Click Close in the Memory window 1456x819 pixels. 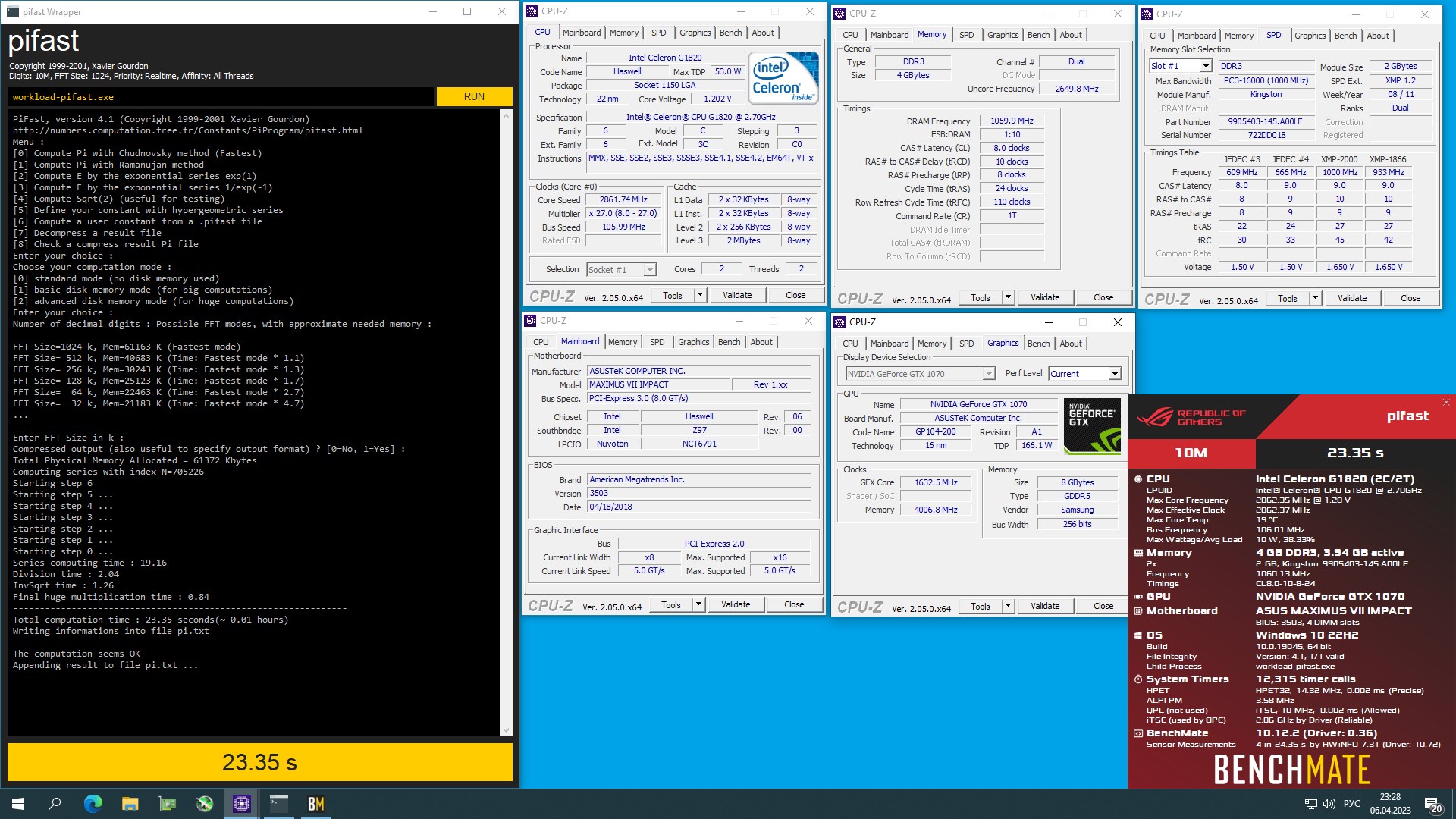click(1103, 297)
